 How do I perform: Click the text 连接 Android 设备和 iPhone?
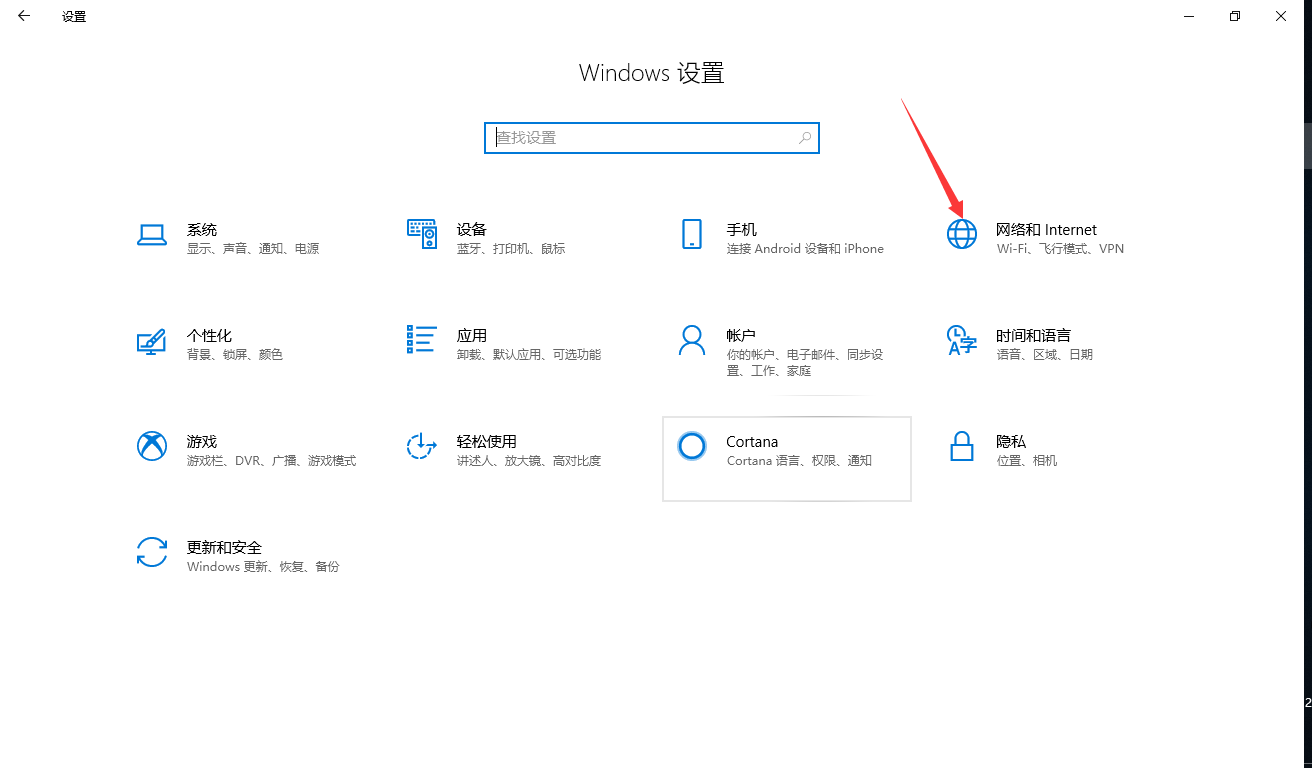coord(806,249)
